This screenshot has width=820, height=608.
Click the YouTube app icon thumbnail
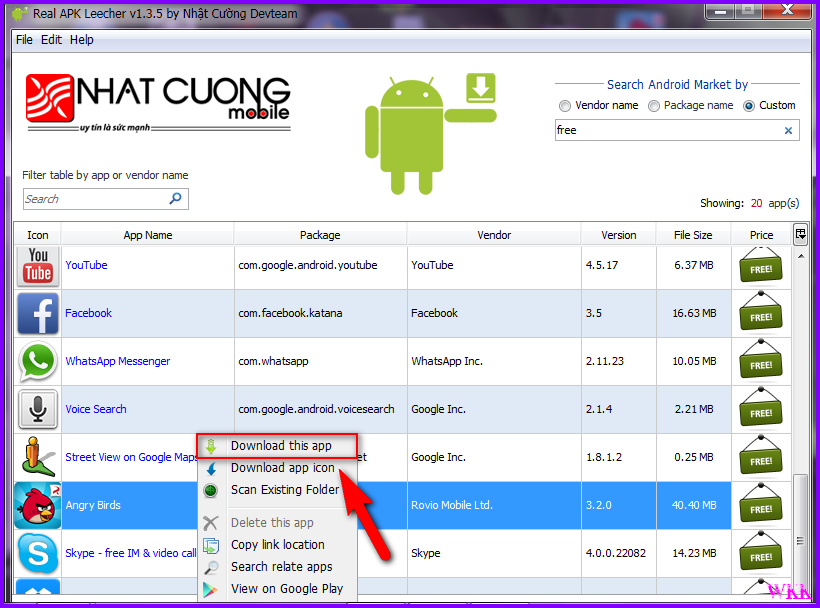(x=38, y=266)
